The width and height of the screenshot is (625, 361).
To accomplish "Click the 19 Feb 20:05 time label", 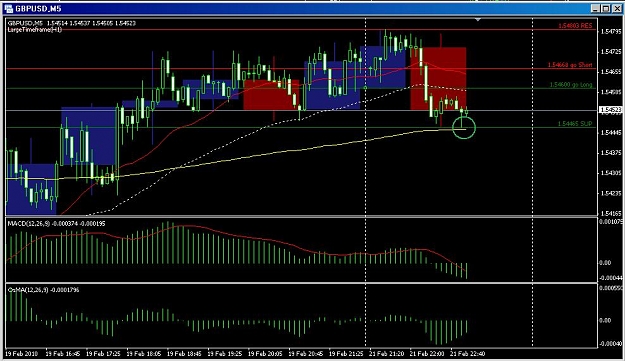I will click(265, 353).
